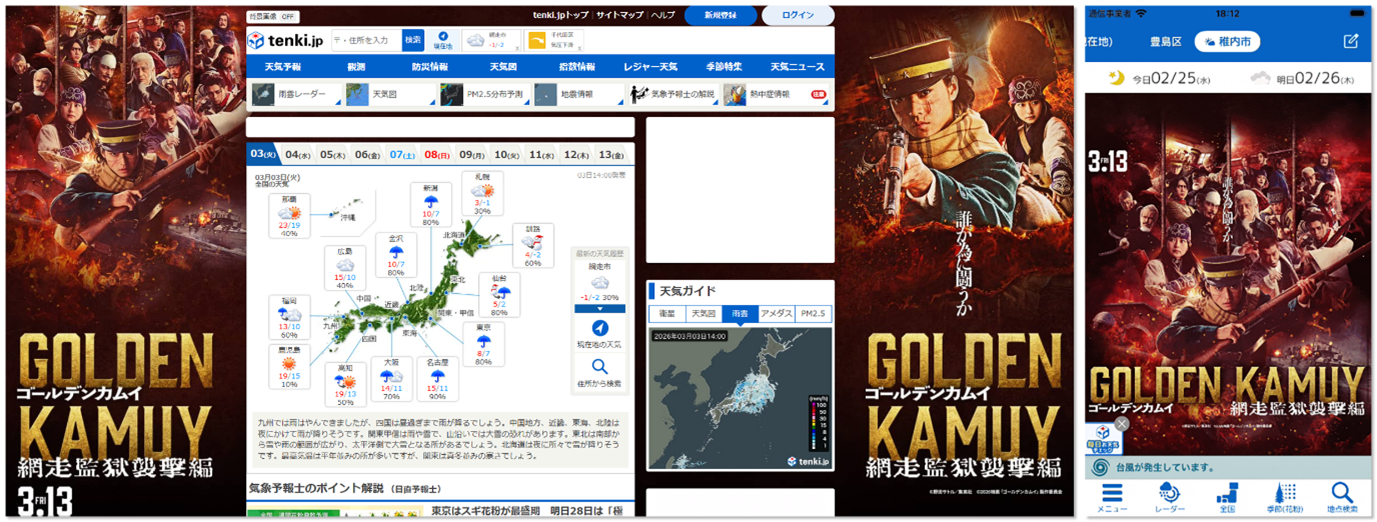Tap the edit icon in mobile app header
The image size is (1377, 522).
1351,41
